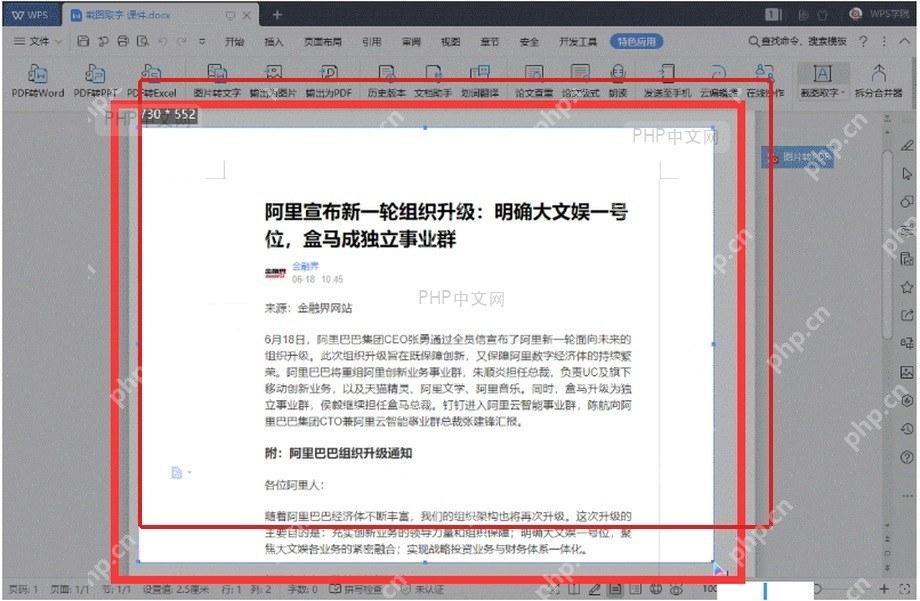The height and width of the screenshot is (601, 920).
Task: Click the share icon in right sidebar
Action: 907,315
